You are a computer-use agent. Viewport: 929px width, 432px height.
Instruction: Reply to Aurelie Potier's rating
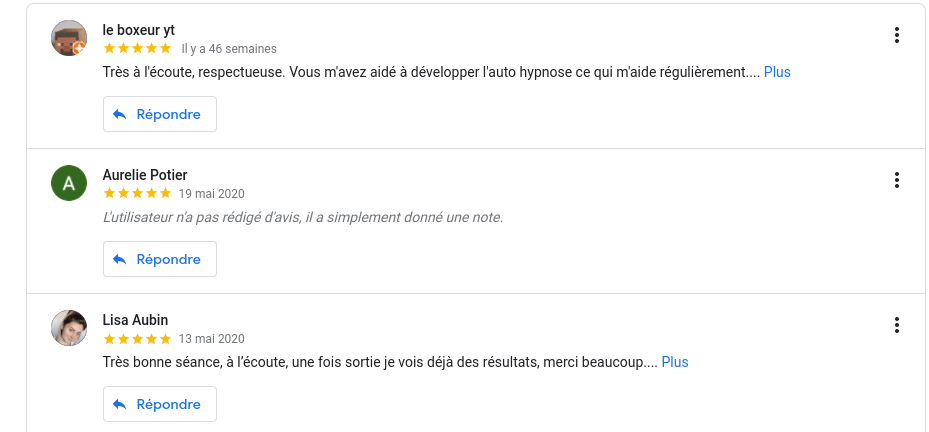(160, 259)
